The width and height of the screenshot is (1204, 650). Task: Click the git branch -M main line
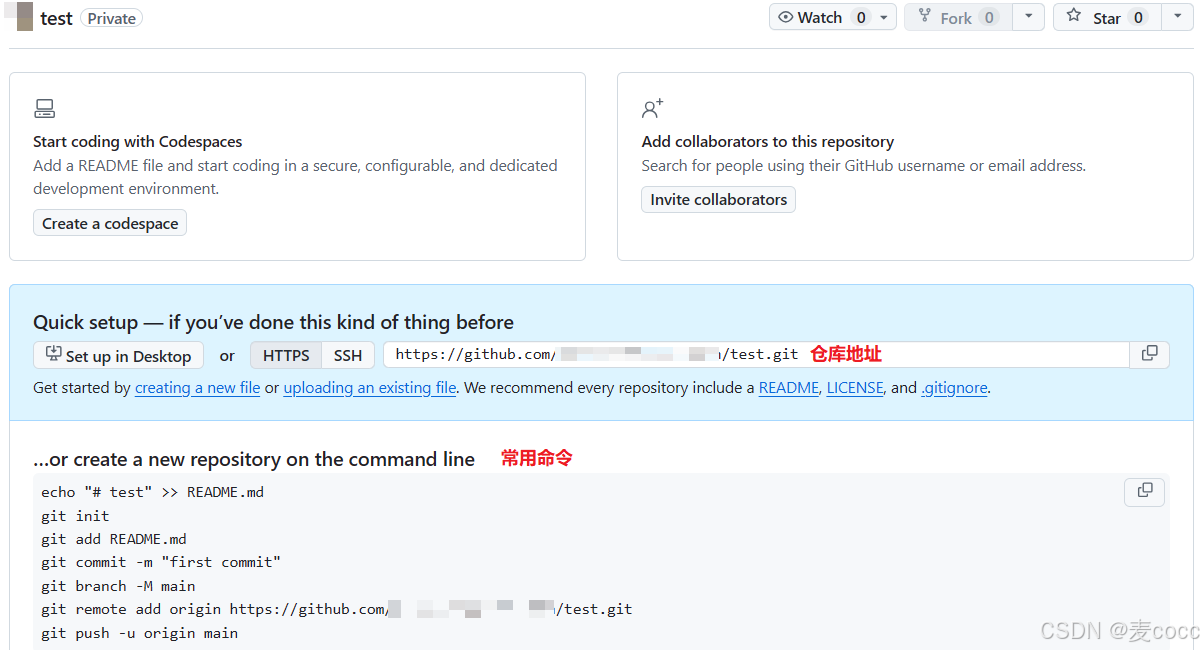pos(118,586)
